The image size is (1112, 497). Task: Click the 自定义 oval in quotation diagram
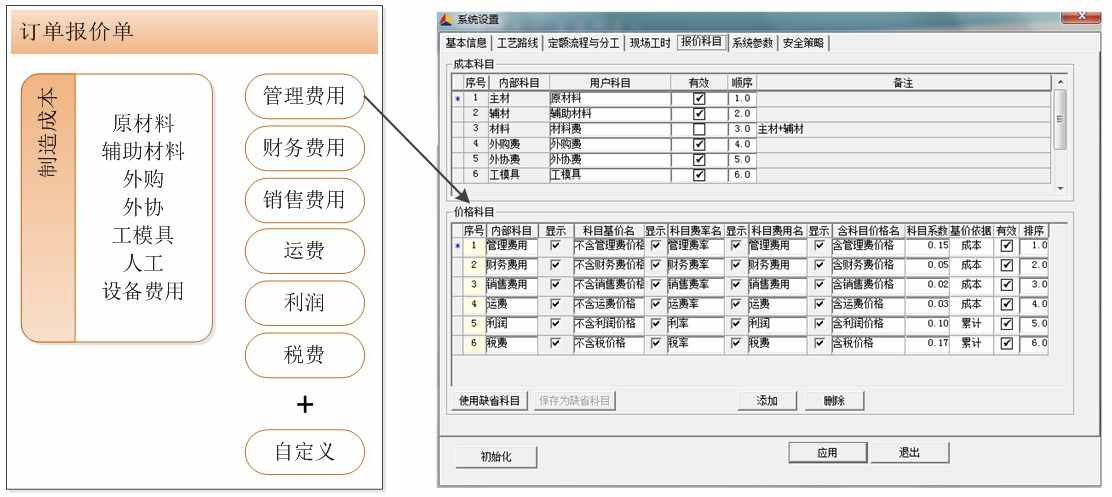(x=304, y=452)
